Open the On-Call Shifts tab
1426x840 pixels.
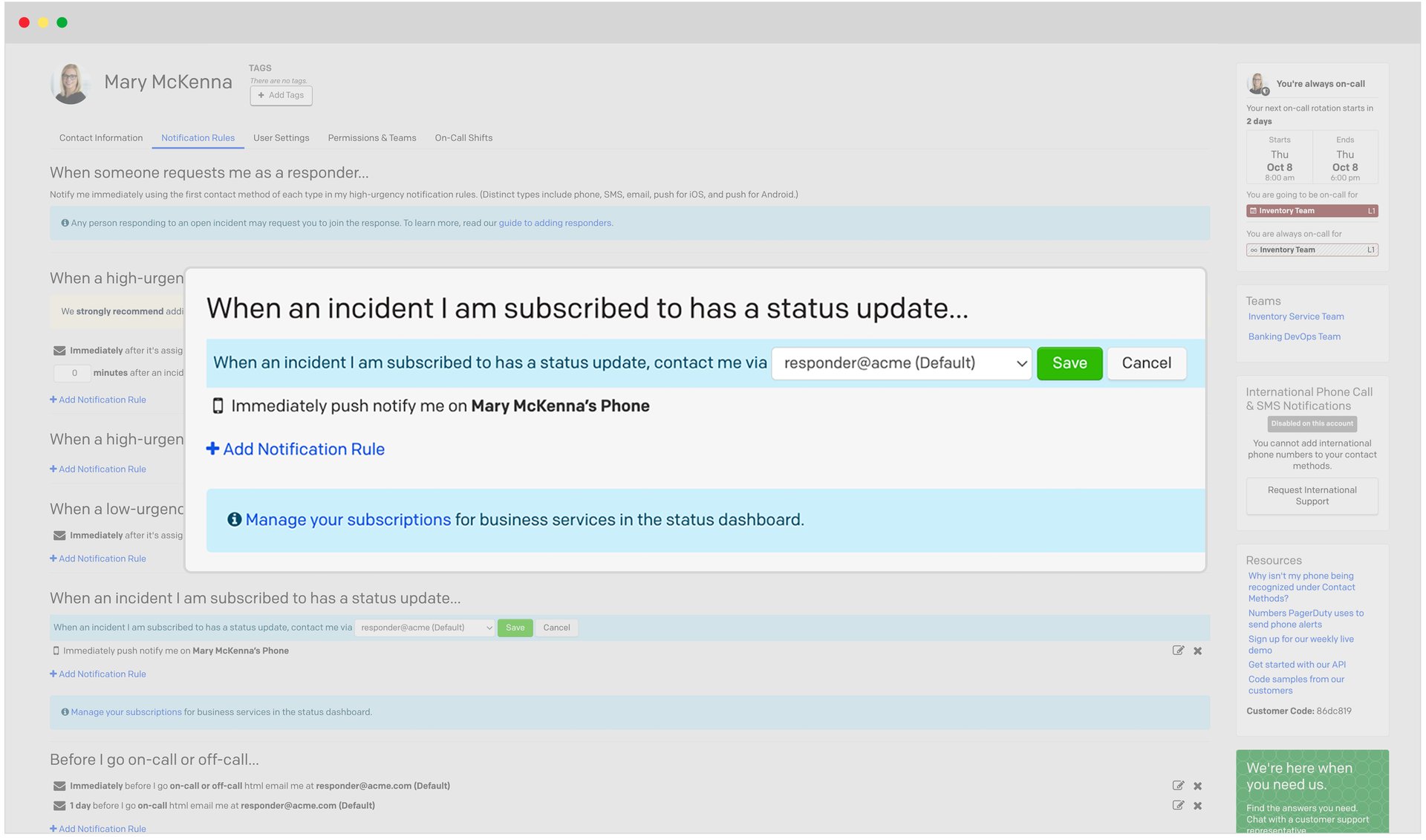(x=463, y=138)
